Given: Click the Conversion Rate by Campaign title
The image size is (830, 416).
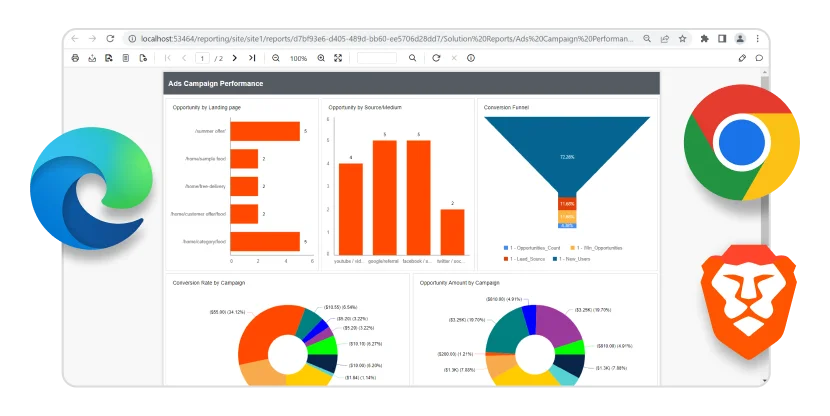Looking at the screenshot, I should [x=209, y=283].
